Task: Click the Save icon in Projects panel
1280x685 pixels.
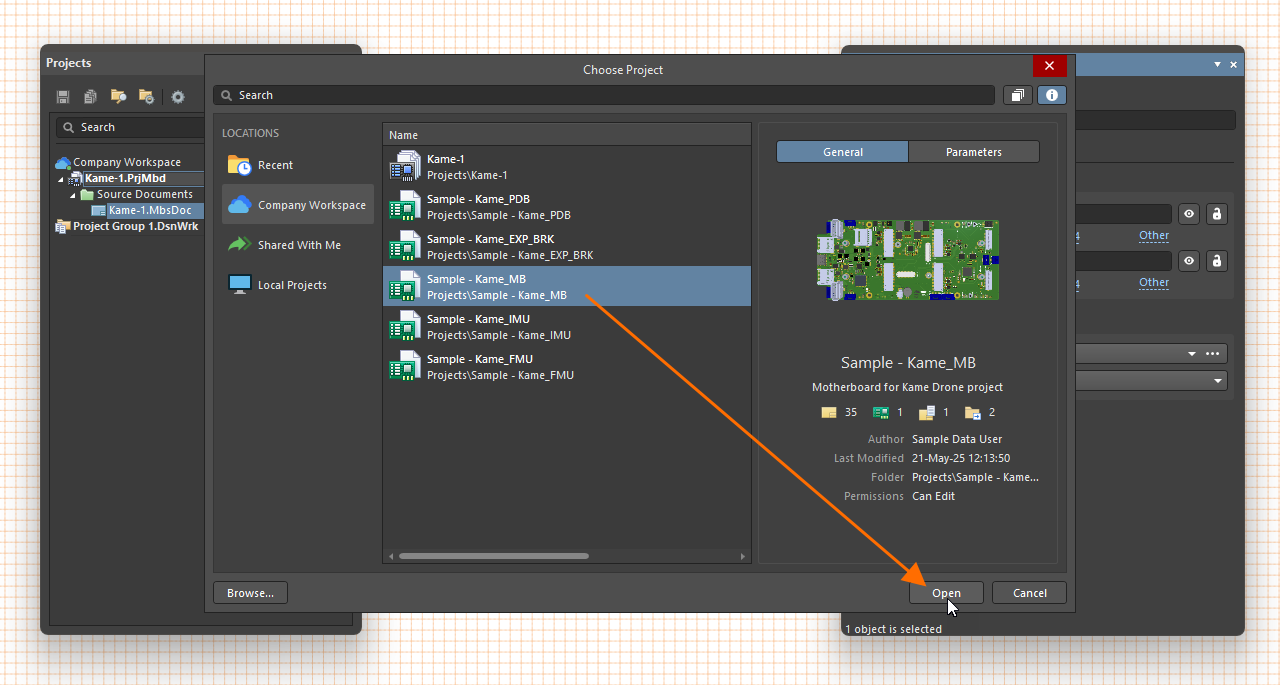Action: pyautogui.click(x=63, y=97)
